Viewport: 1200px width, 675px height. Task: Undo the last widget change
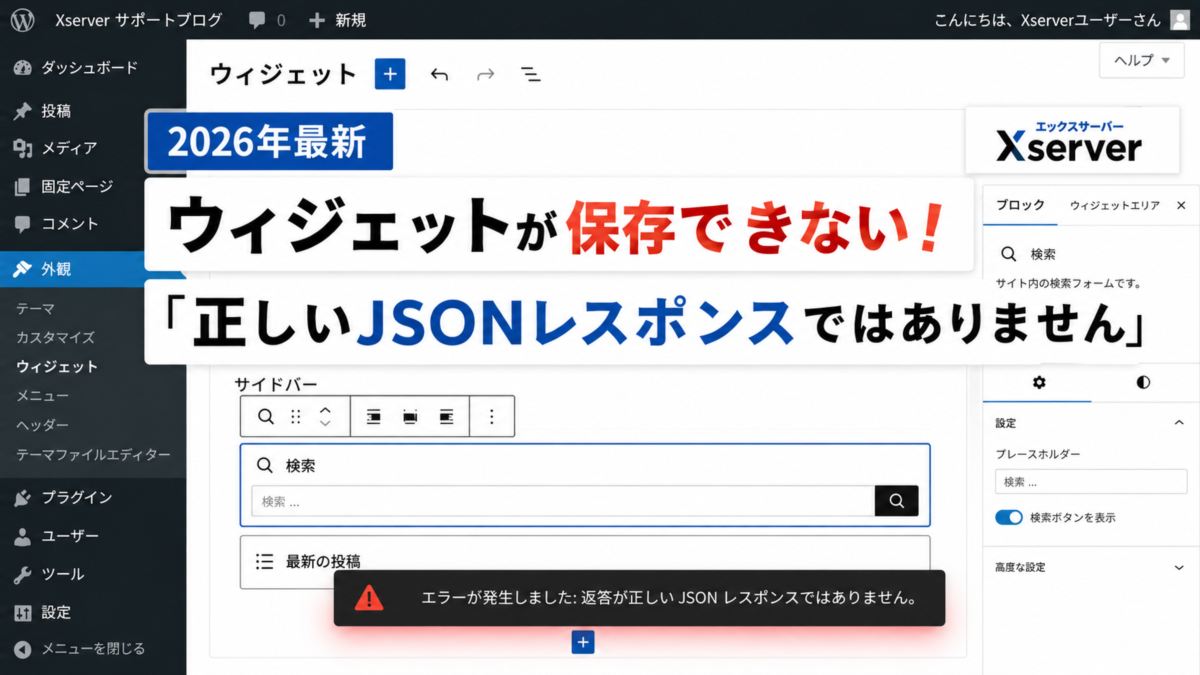click(439, 75)
